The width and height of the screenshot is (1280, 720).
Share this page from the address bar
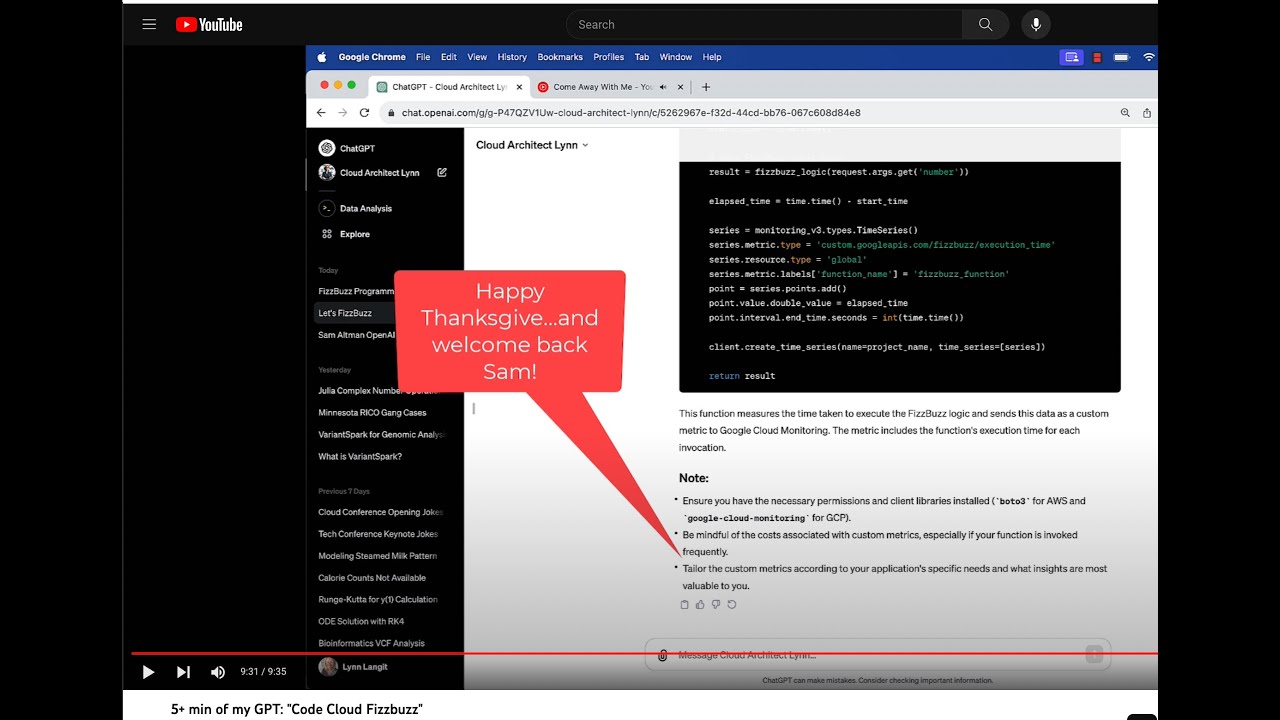point(1147,113)
